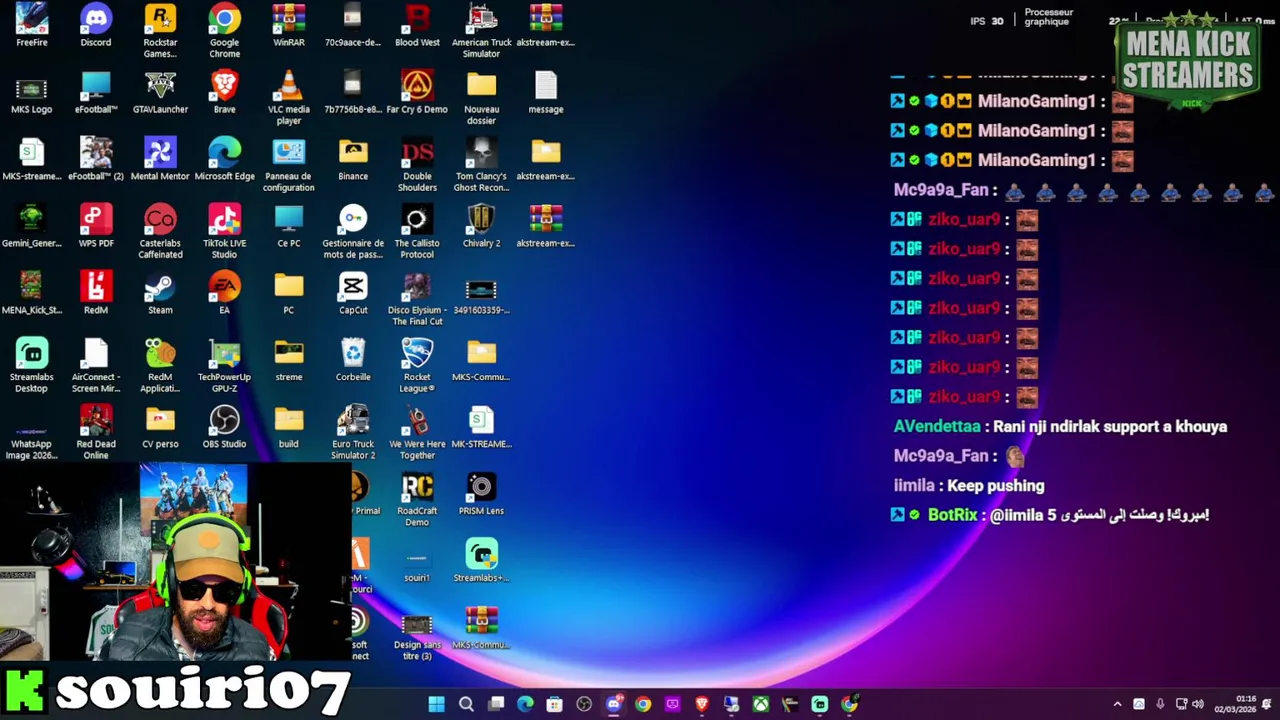1280x720 pixels.
Task: Launch CapCut desktop shortcut
Action: click(x=353, y=293)
